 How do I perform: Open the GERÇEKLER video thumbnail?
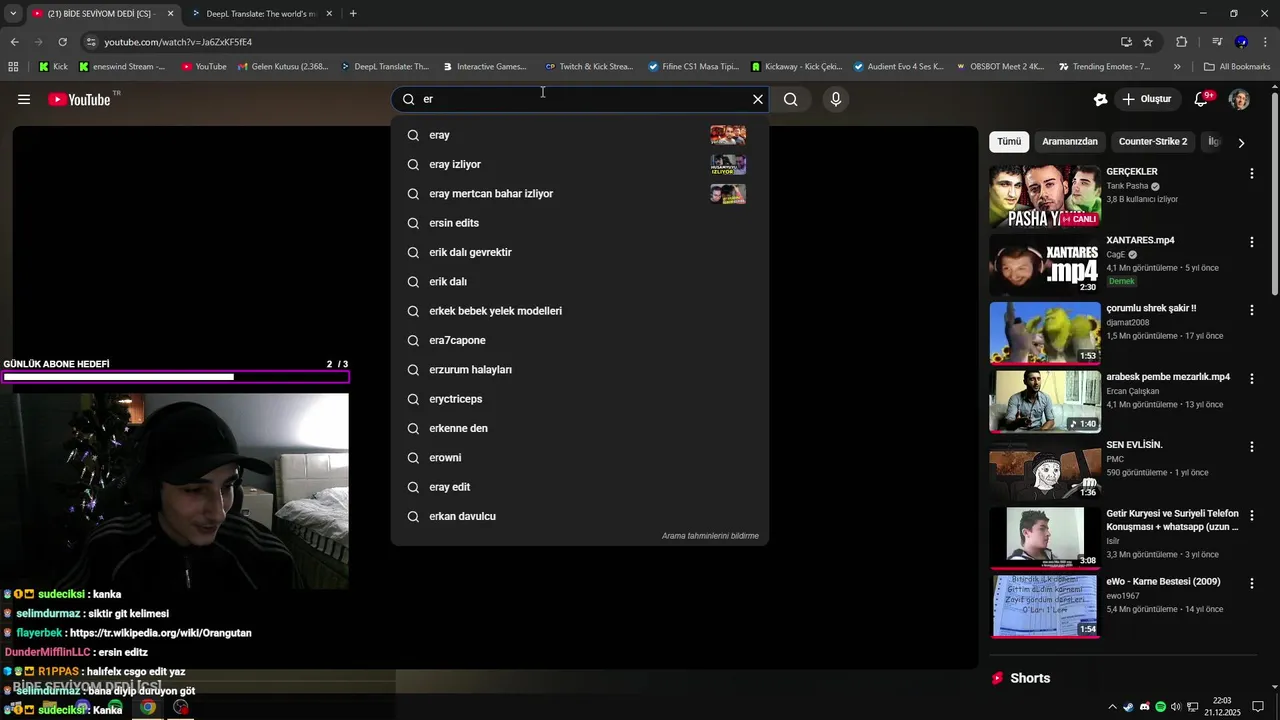pos(1045,197)
